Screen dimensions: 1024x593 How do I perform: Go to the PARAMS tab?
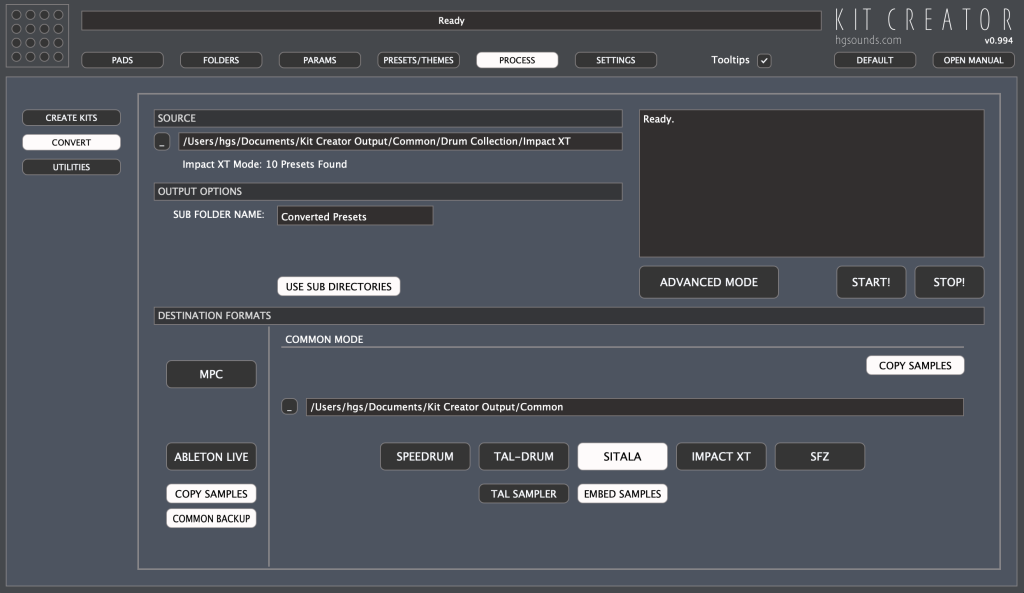[319, 60]
